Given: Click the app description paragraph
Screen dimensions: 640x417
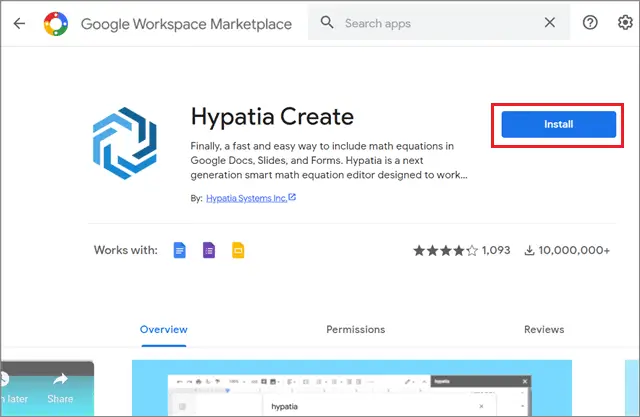Looking at the screenshot, I should pyautogui.click(x=329, y=160).
